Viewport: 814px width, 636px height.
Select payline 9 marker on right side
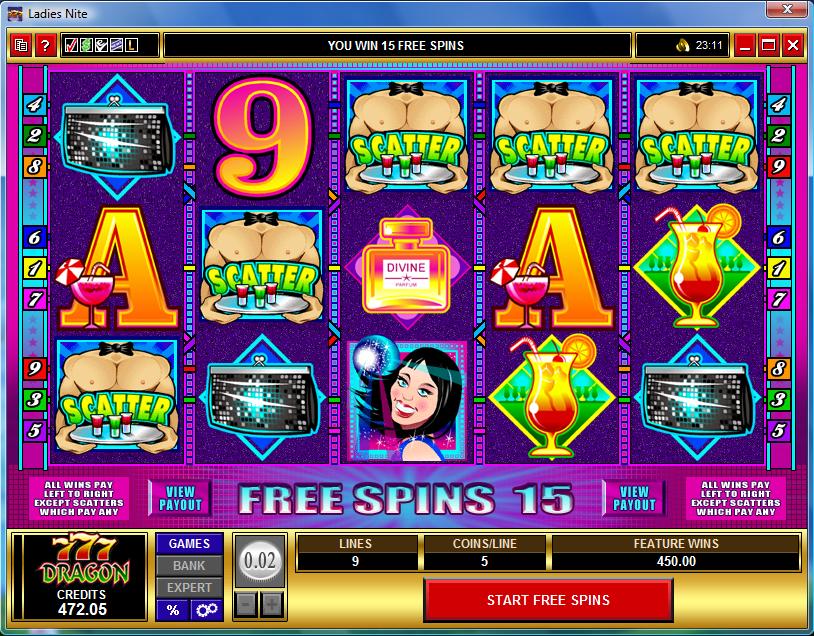778,167
